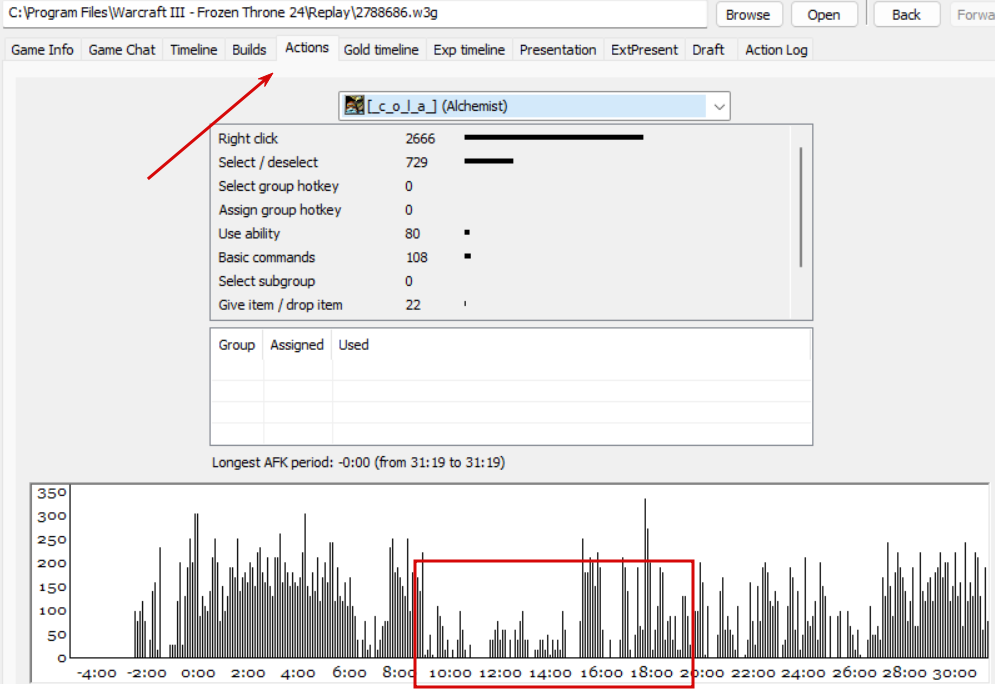
Task: Select the Basic commands row
Action: click(500, 258)
